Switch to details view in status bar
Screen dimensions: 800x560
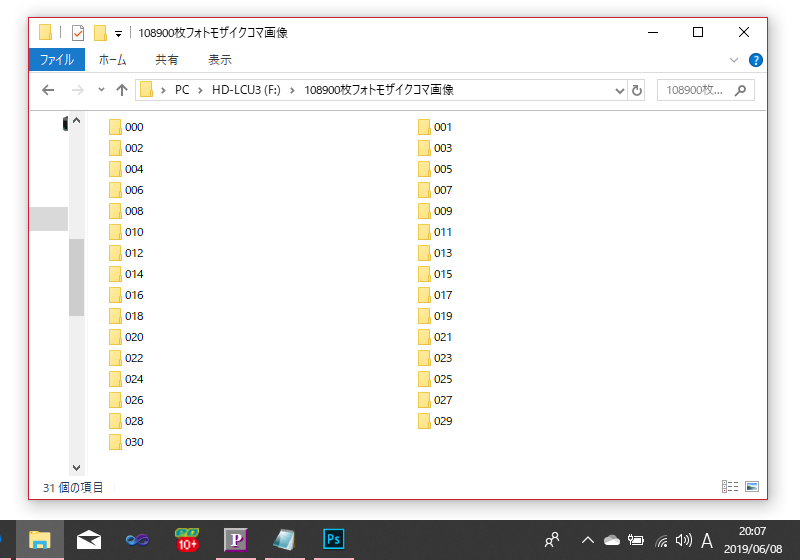730,487
